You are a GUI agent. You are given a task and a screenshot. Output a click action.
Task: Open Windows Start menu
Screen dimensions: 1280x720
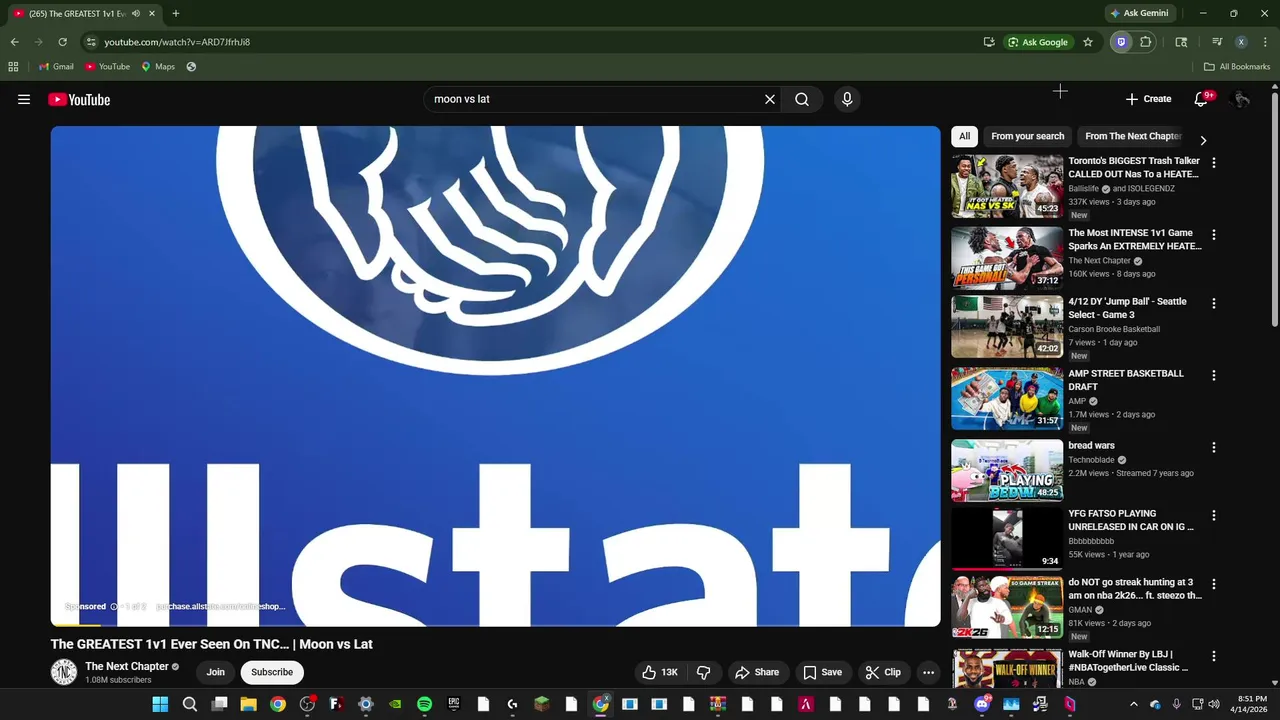click(x=160, y=704)
